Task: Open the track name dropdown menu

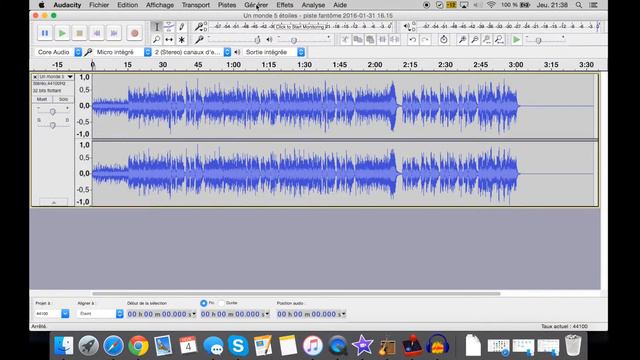Action: [70, 77]
